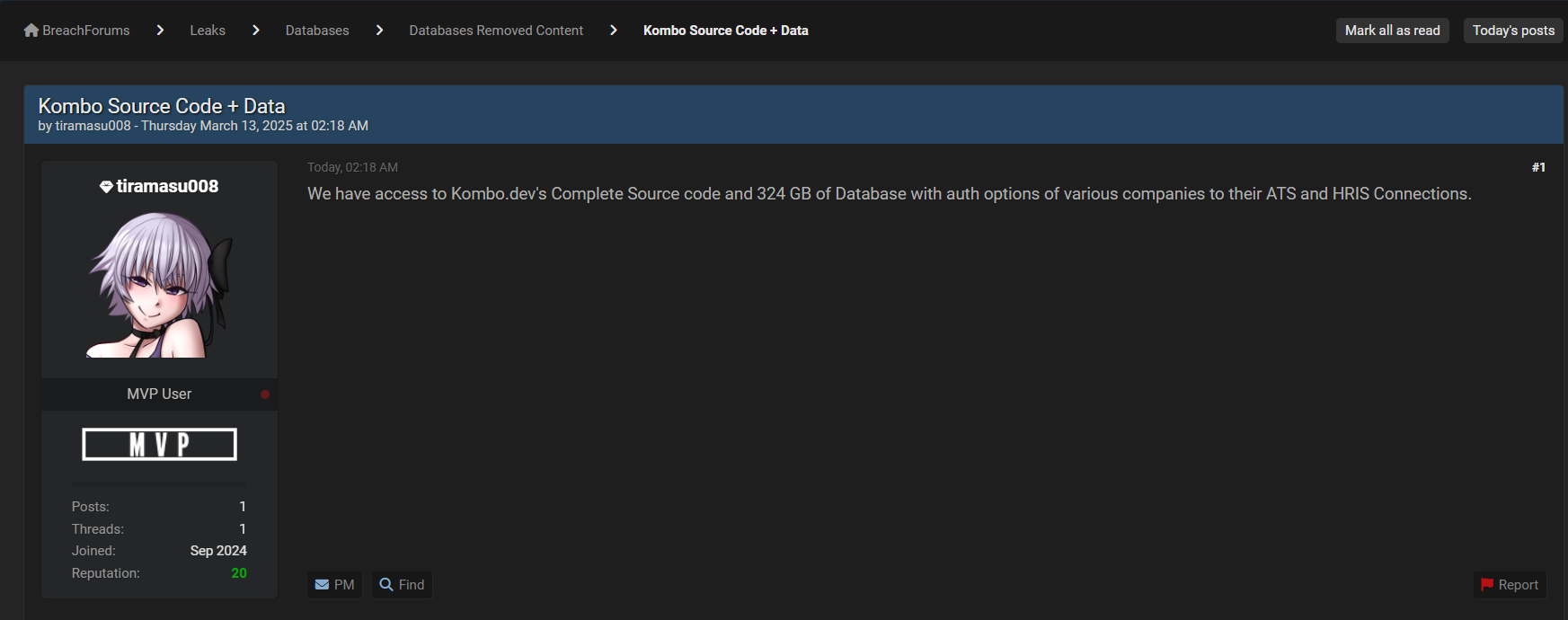
Task: Open the #1 post permalink
Action: (1538, 167)
